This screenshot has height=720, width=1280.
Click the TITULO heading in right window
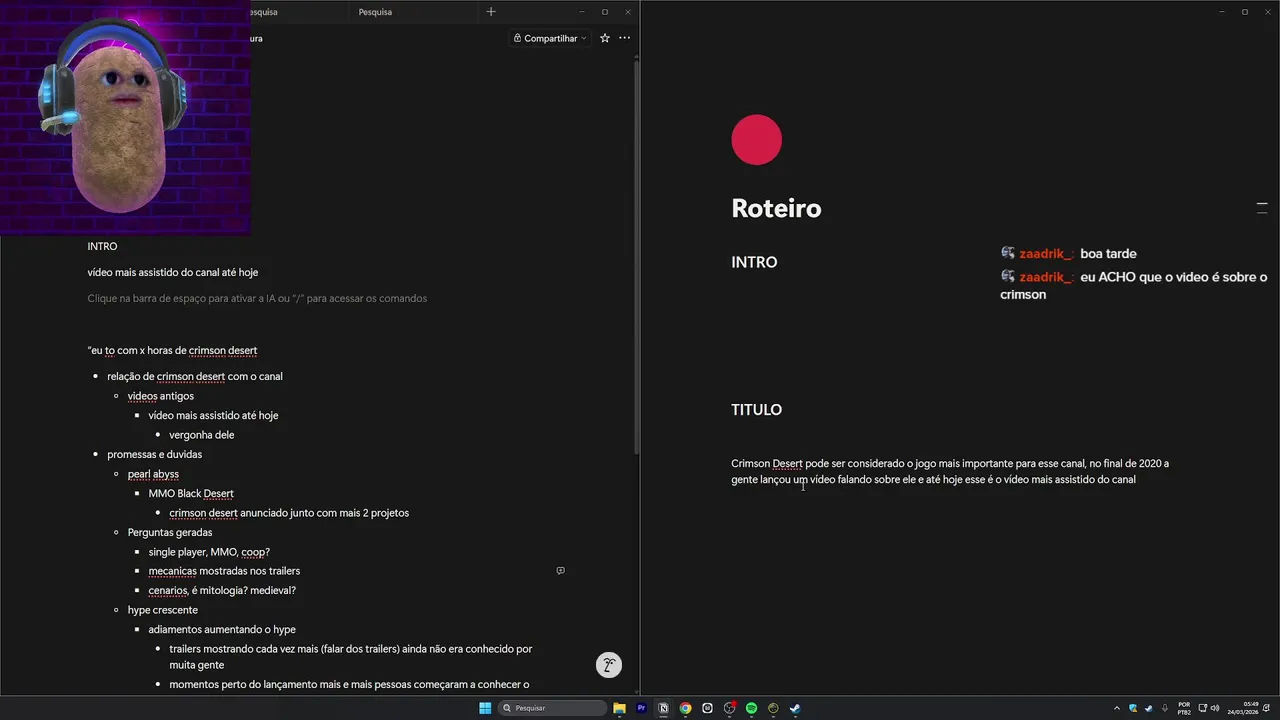[756, 410]
